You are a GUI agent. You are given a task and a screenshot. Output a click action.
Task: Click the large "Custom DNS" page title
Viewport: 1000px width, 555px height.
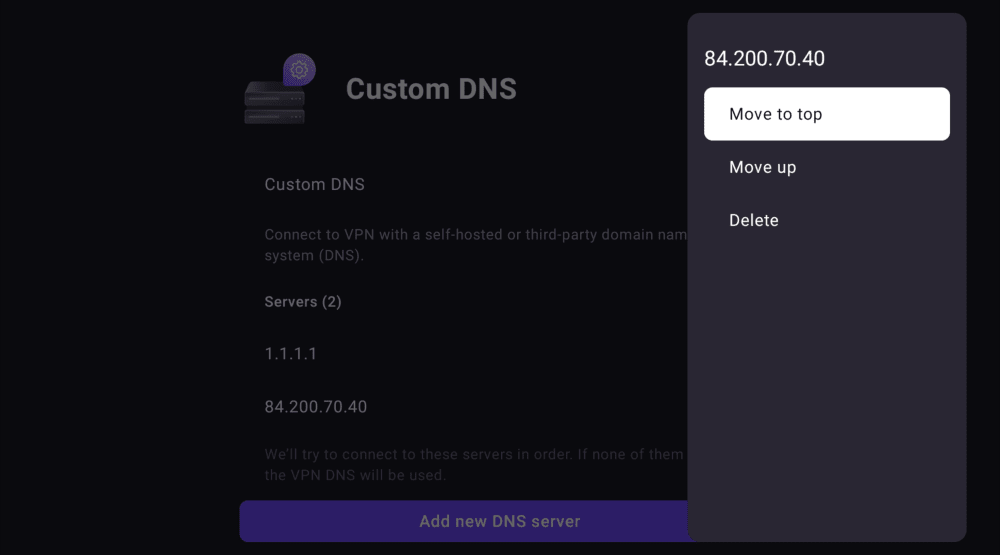click(431, 89)
